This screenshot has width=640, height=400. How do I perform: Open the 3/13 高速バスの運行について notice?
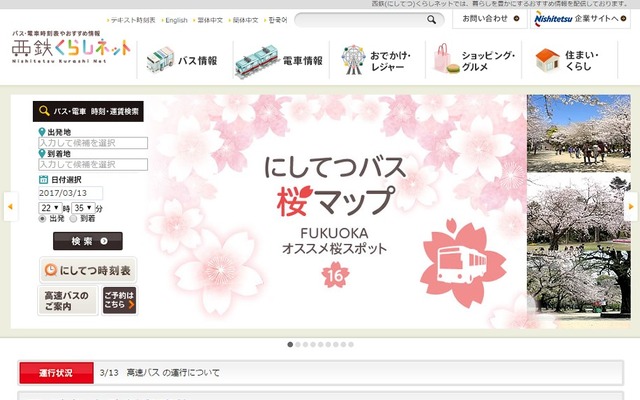[x=160, y=373]
